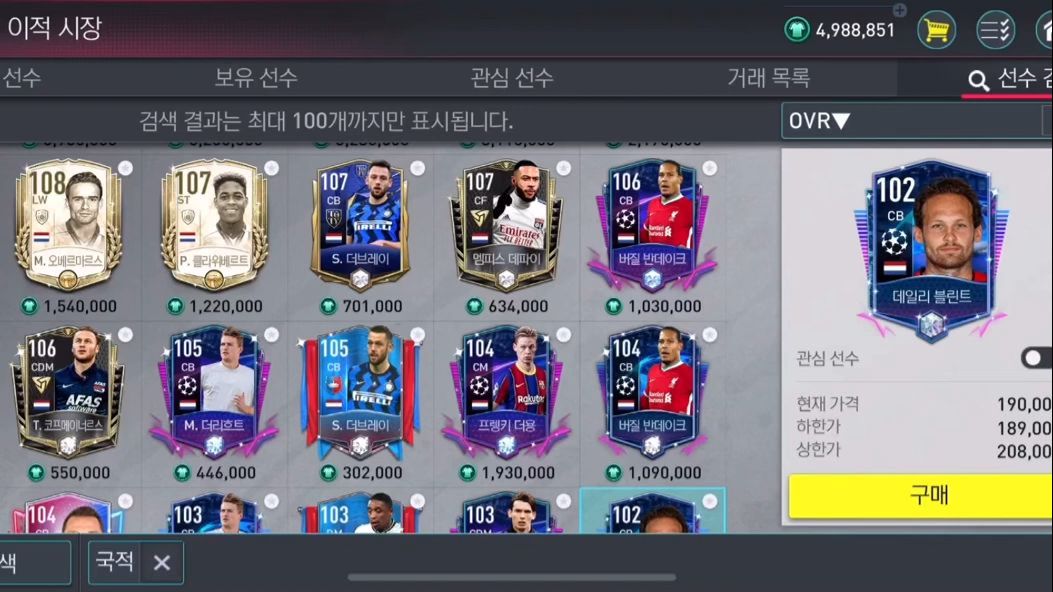Image resolution: width=1053 pixels, height=592 pixels.
Task: Mark 멤피스 데파이 card favorite circle
Action: 563,168
